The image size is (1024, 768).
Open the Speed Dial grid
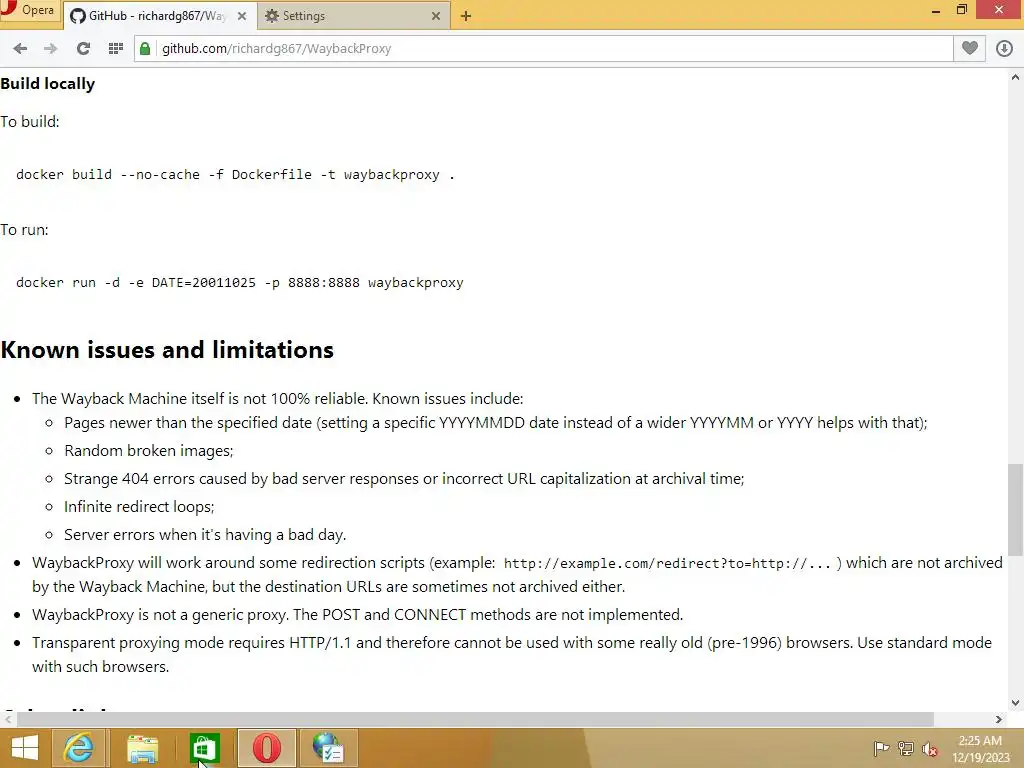click(x=116, y=48)
